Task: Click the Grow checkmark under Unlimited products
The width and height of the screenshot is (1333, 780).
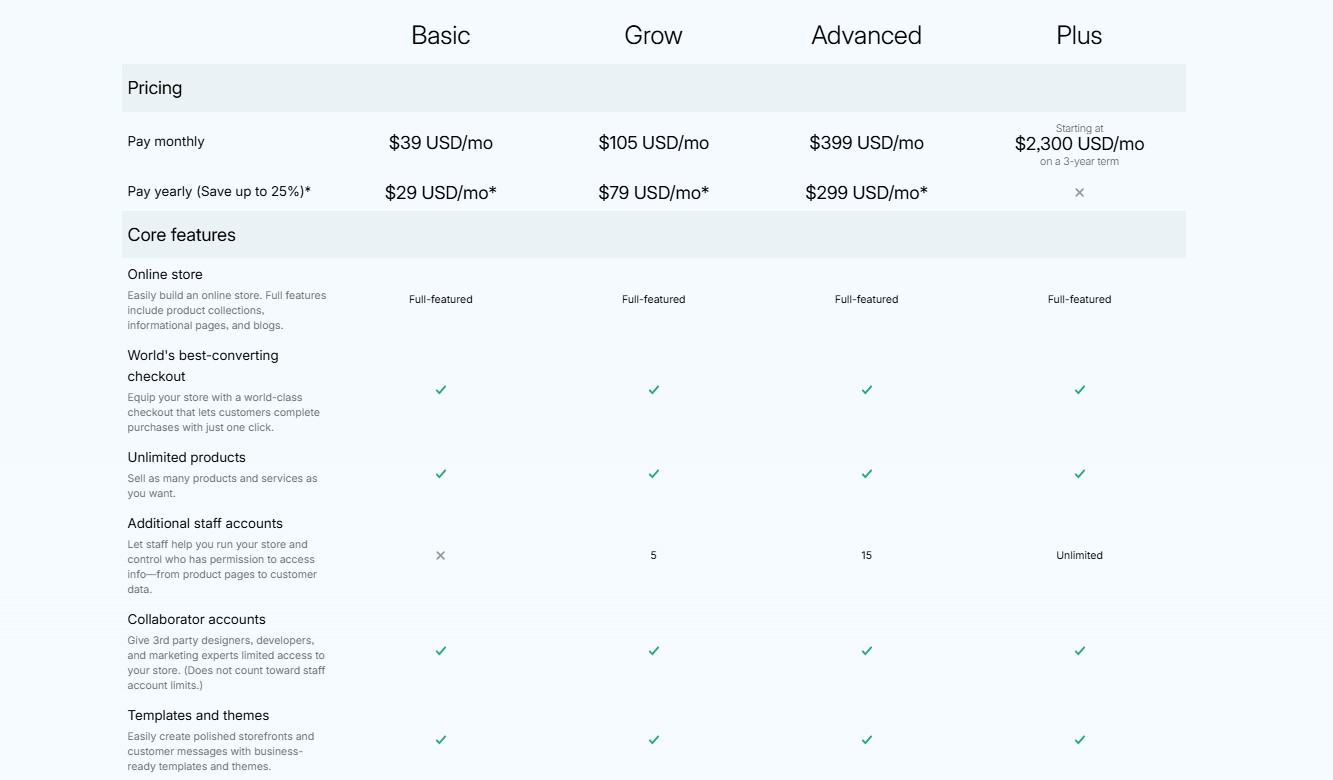Action: click(653, 474)
